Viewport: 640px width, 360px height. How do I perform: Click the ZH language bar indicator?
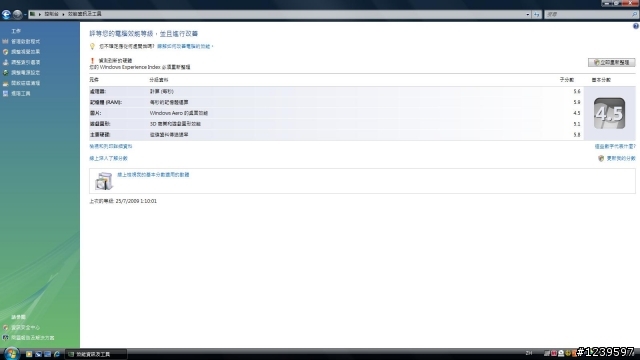[529, 353]
